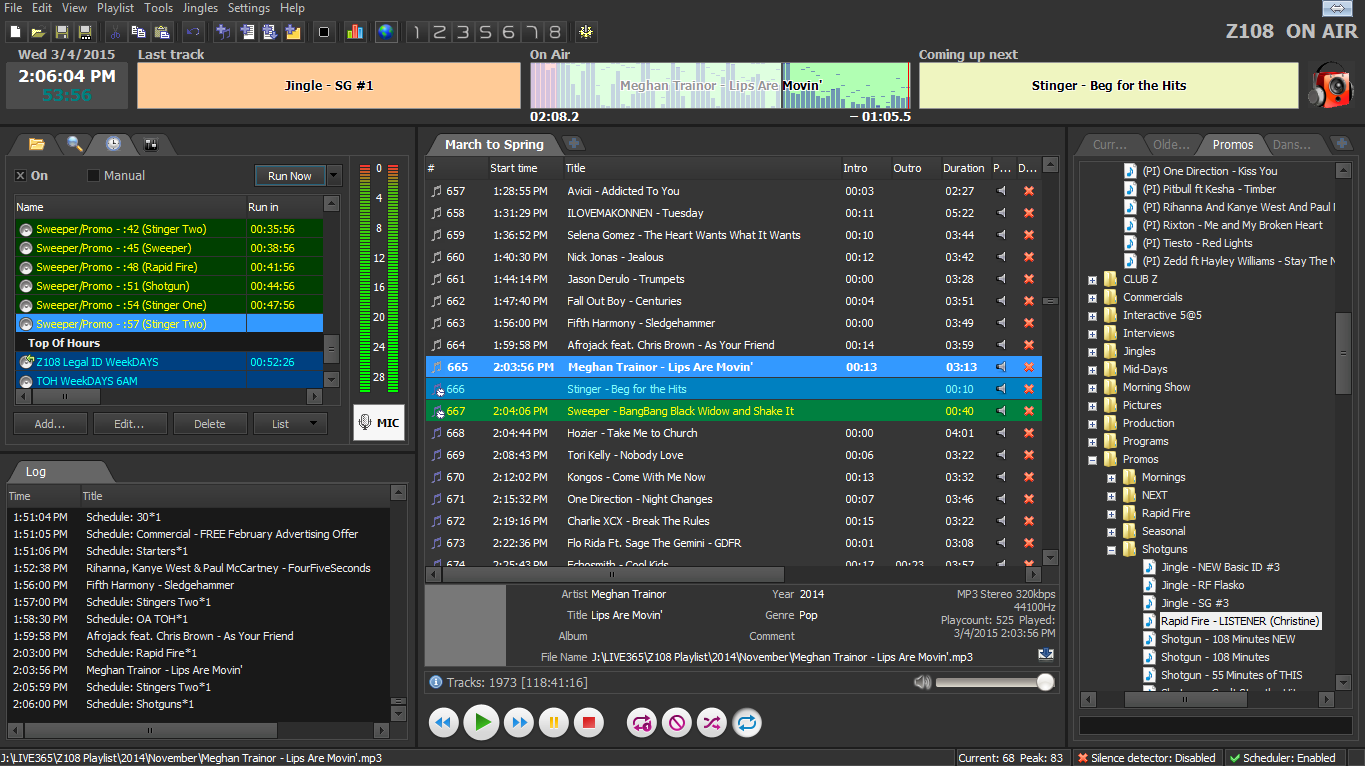
Task: Expand the Jingles folder in tree
Action: (x=1093, y=352)
